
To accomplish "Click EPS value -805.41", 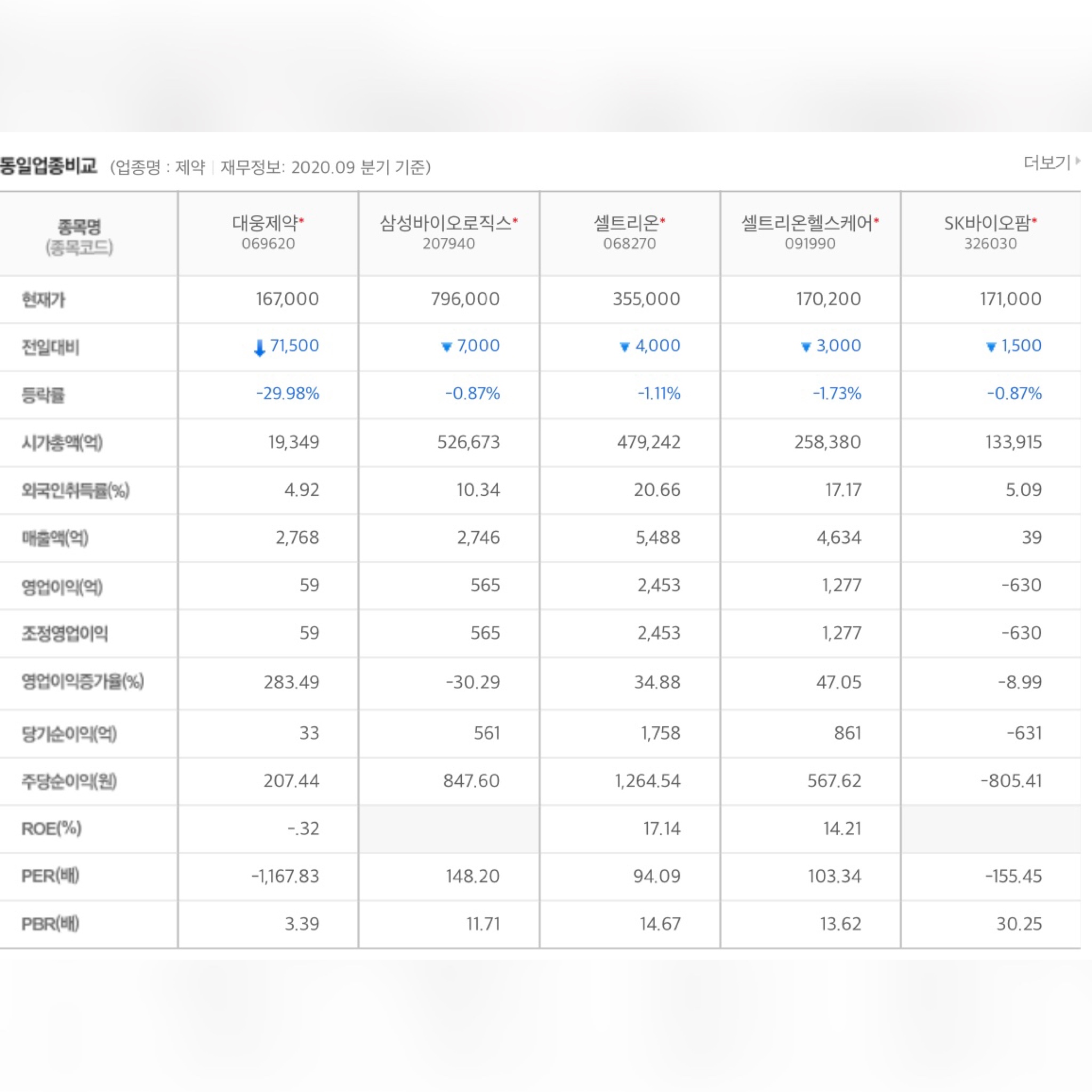I will tap(1011, 781).
